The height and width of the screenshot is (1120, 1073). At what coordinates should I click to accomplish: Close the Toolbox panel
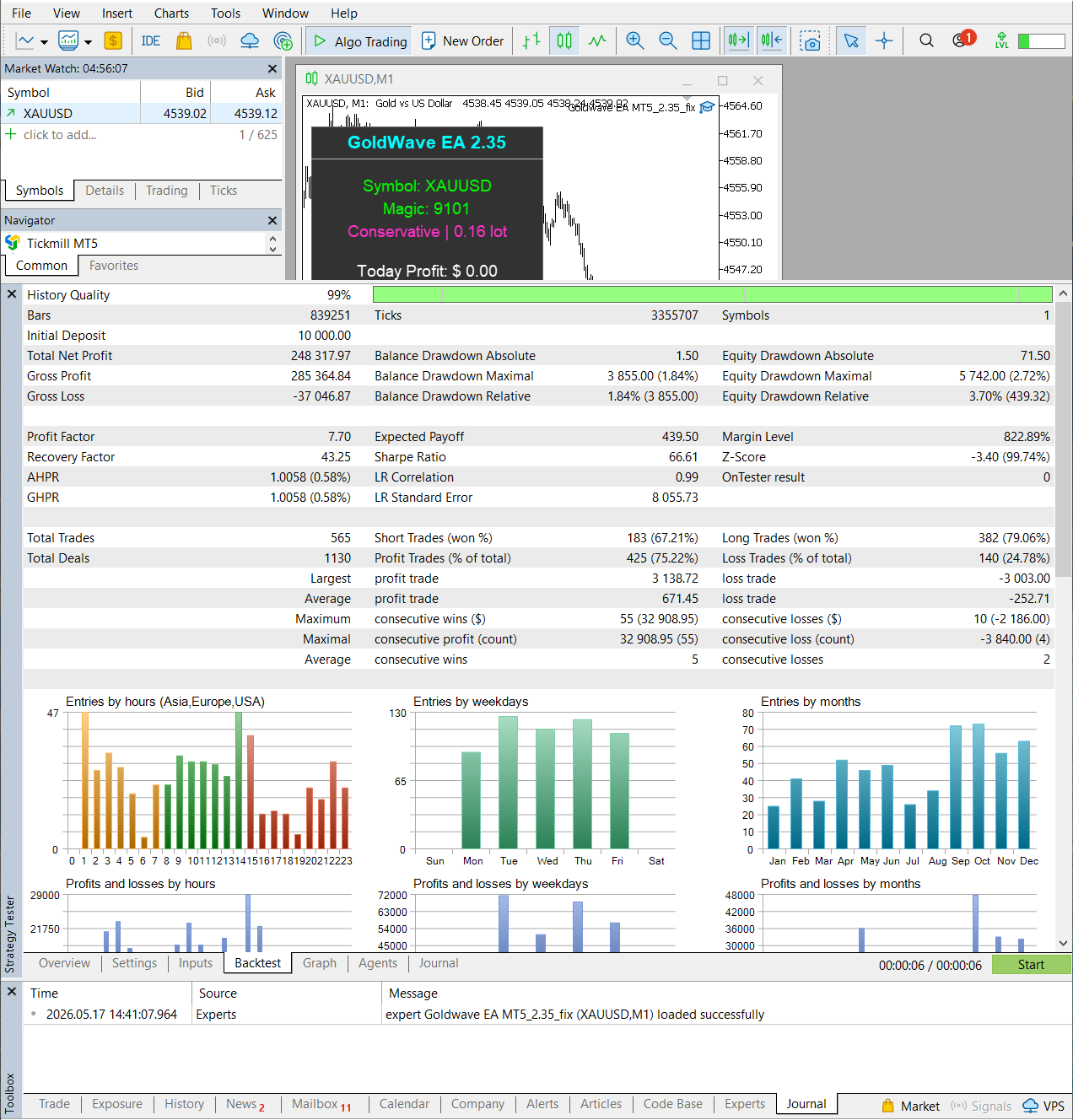click(x=12, y=992)
